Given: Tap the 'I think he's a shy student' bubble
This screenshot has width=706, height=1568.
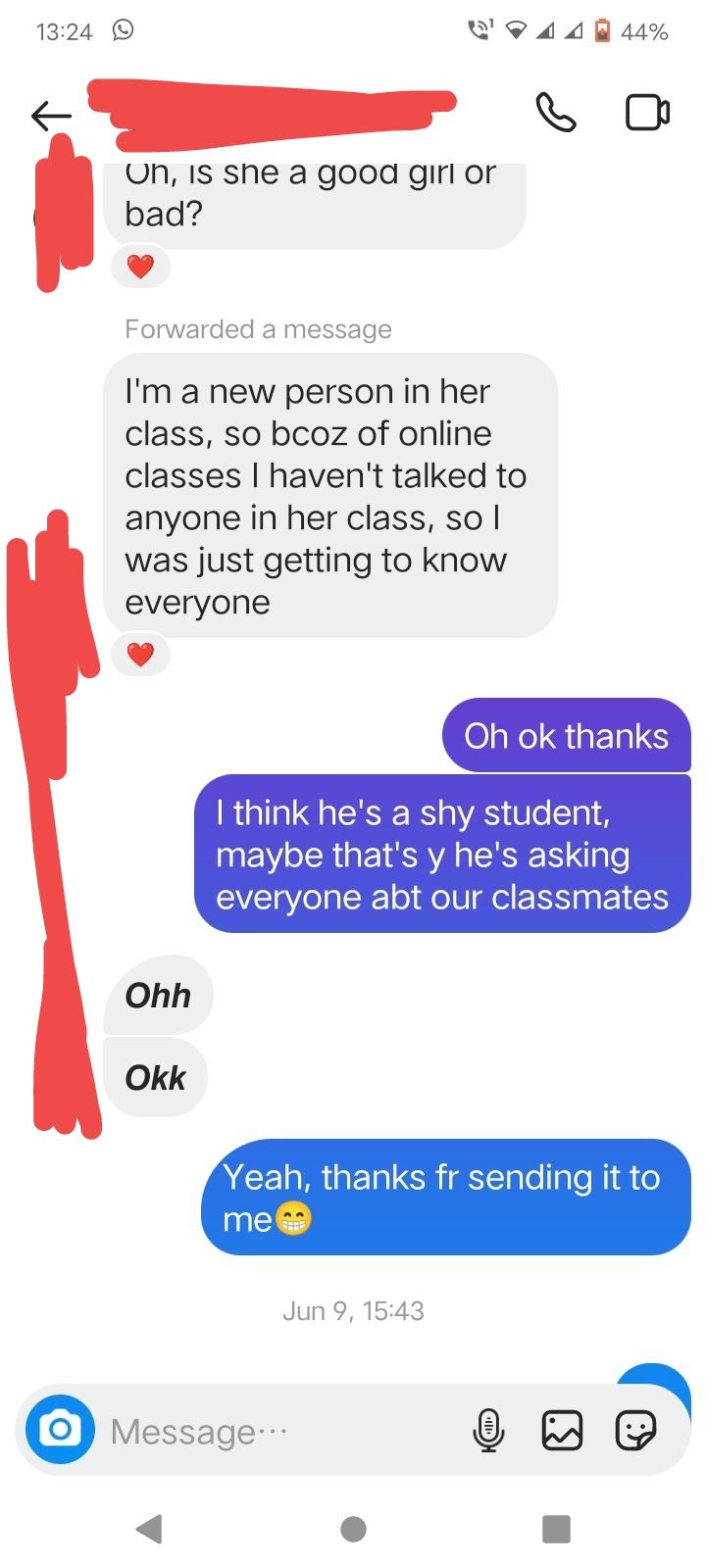Looking at the screenshot, I should pos(442,854).
